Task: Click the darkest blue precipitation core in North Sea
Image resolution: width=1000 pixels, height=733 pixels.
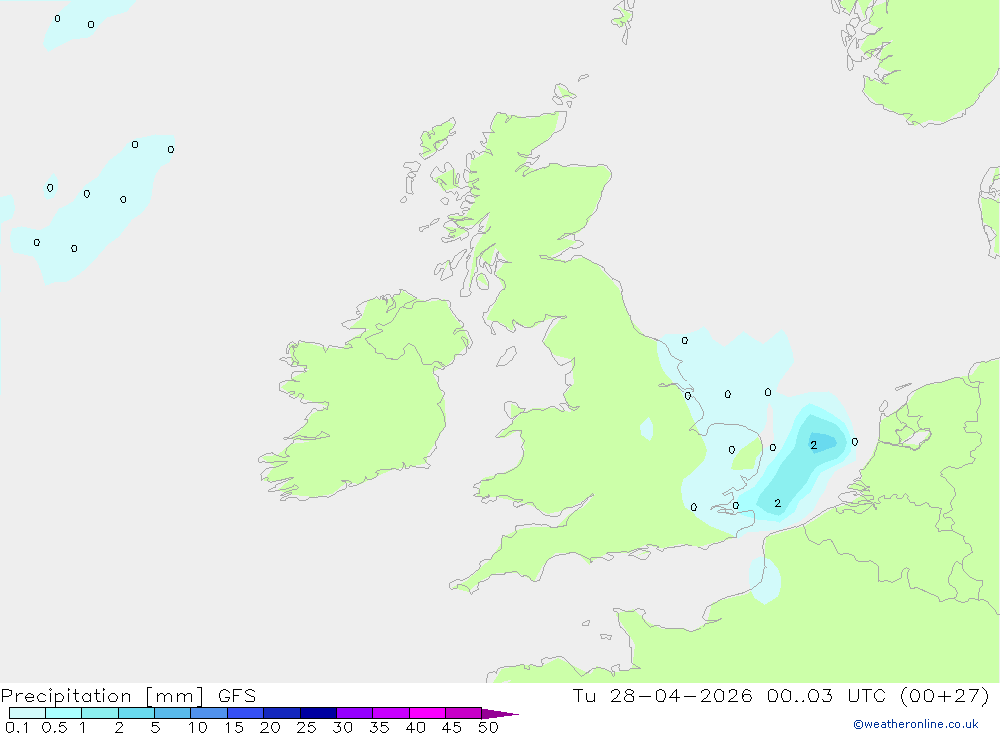Action: pyautogui.click(x=821, y=441)
